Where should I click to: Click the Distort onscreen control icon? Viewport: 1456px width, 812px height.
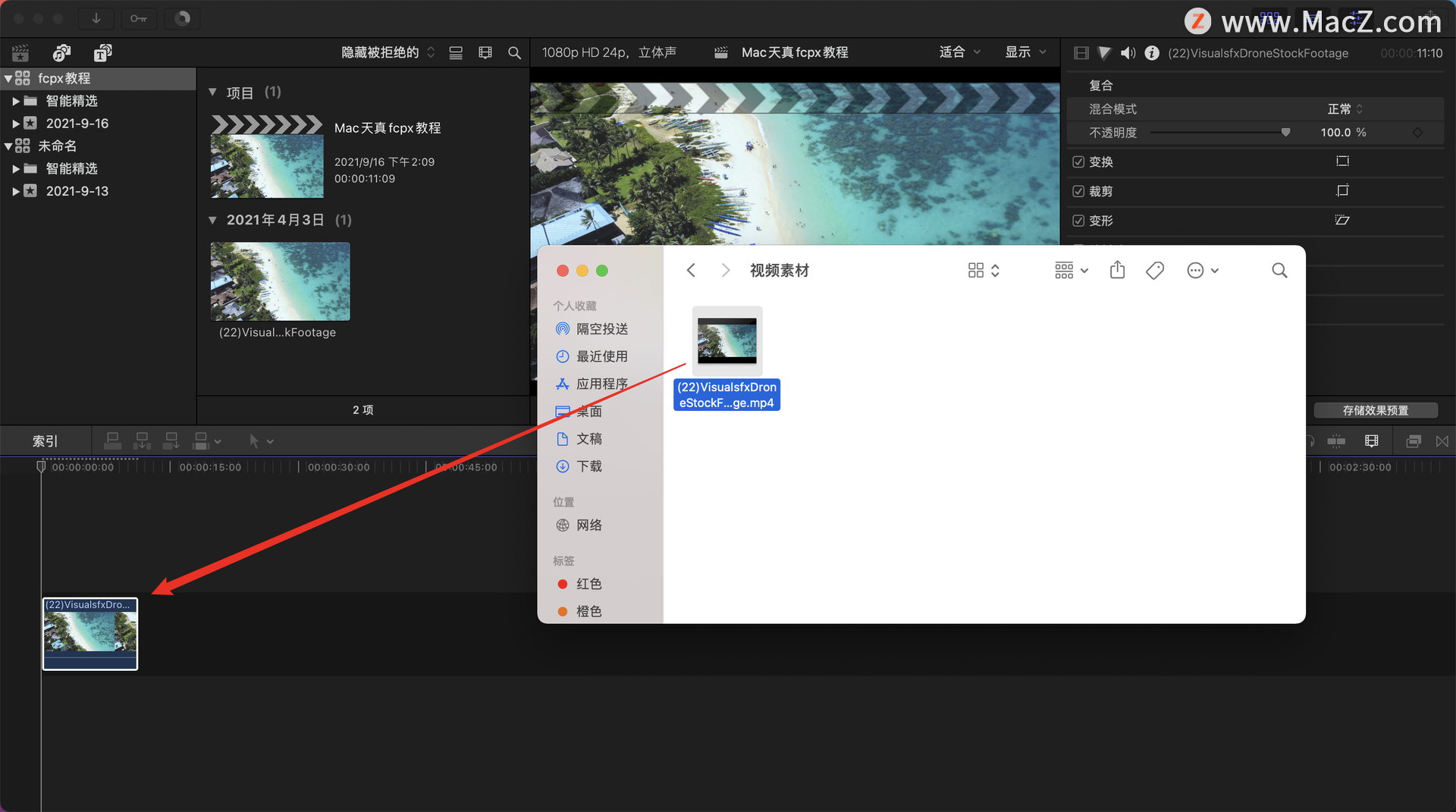coord(1342,221)
